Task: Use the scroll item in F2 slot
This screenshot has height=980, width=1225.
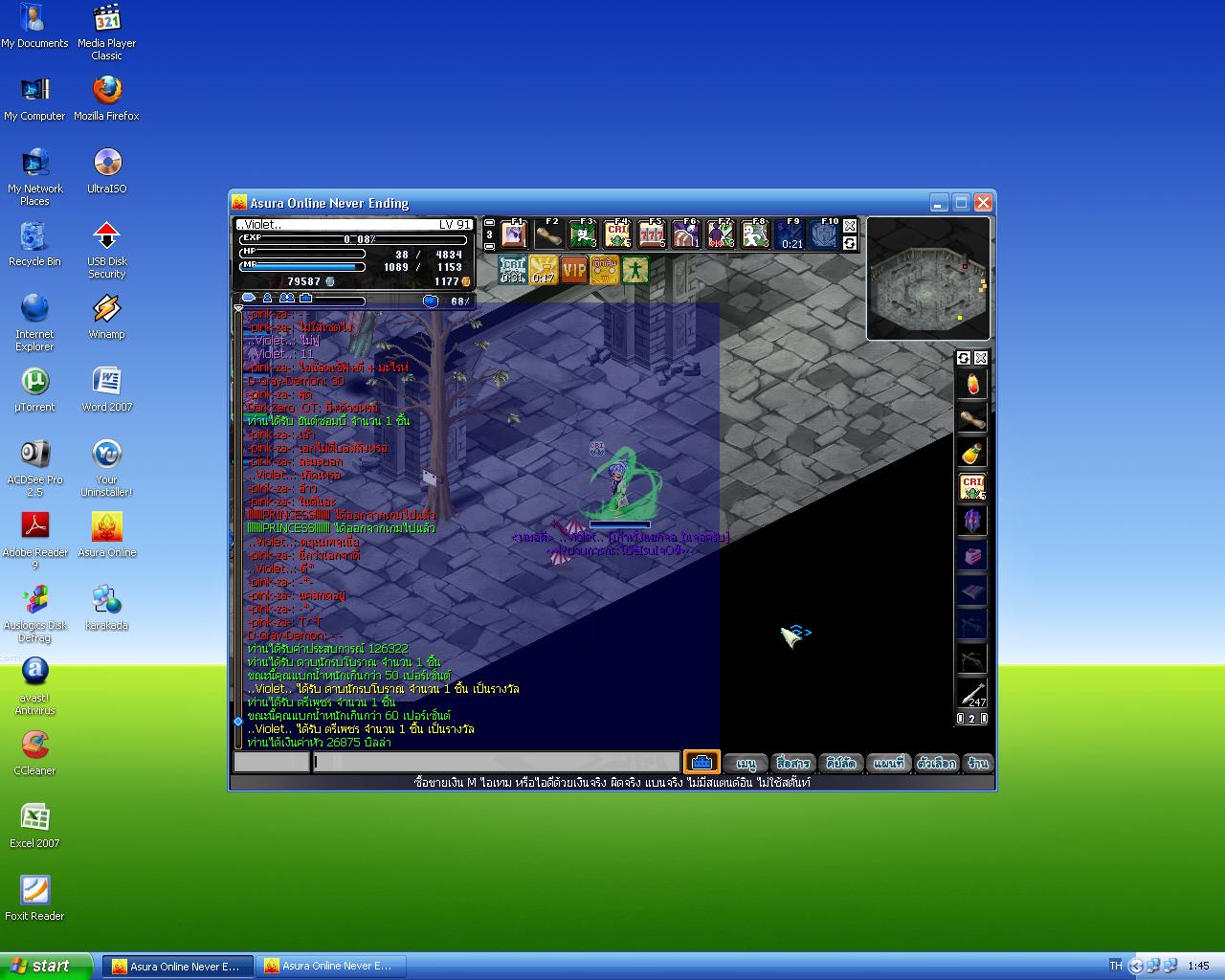Action: [548, 234]
